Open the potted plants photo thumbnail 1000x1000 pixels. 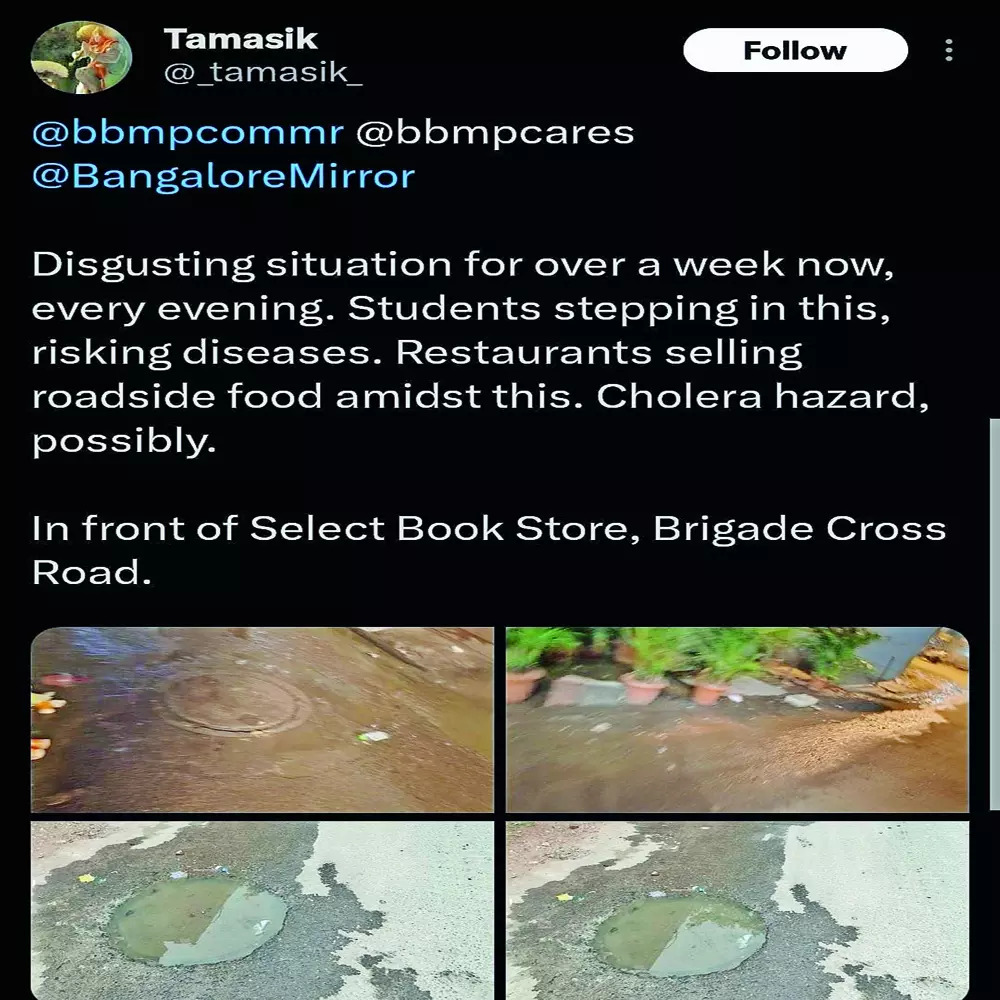737,719
